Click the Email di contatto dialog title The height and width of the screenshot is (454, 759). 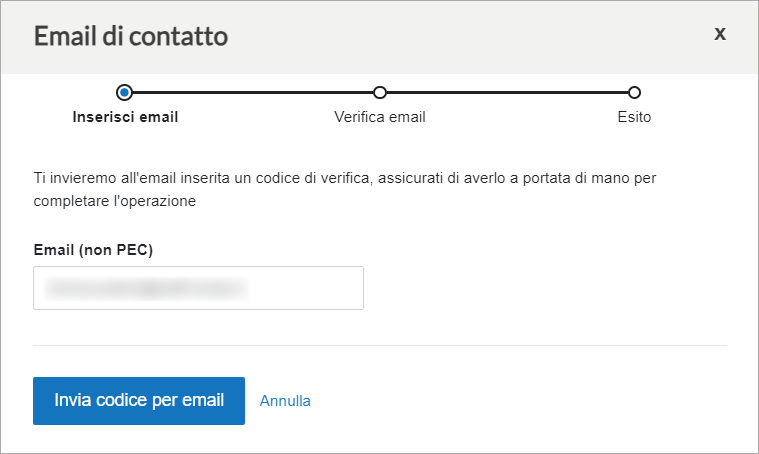pos(131,36)
